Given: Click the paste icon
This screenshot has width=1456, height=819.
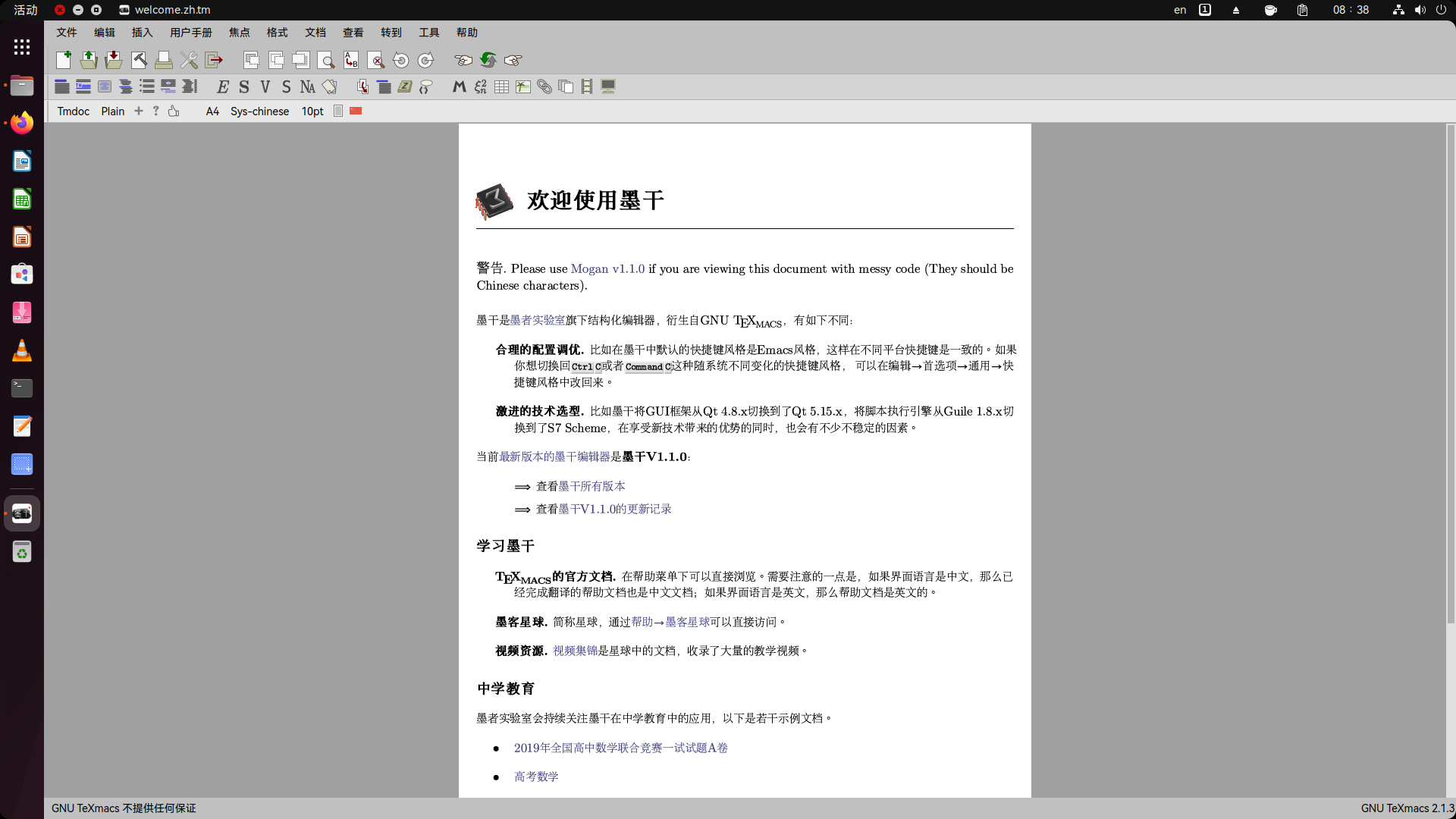Looking at the screenshot, I should point(301,60).
